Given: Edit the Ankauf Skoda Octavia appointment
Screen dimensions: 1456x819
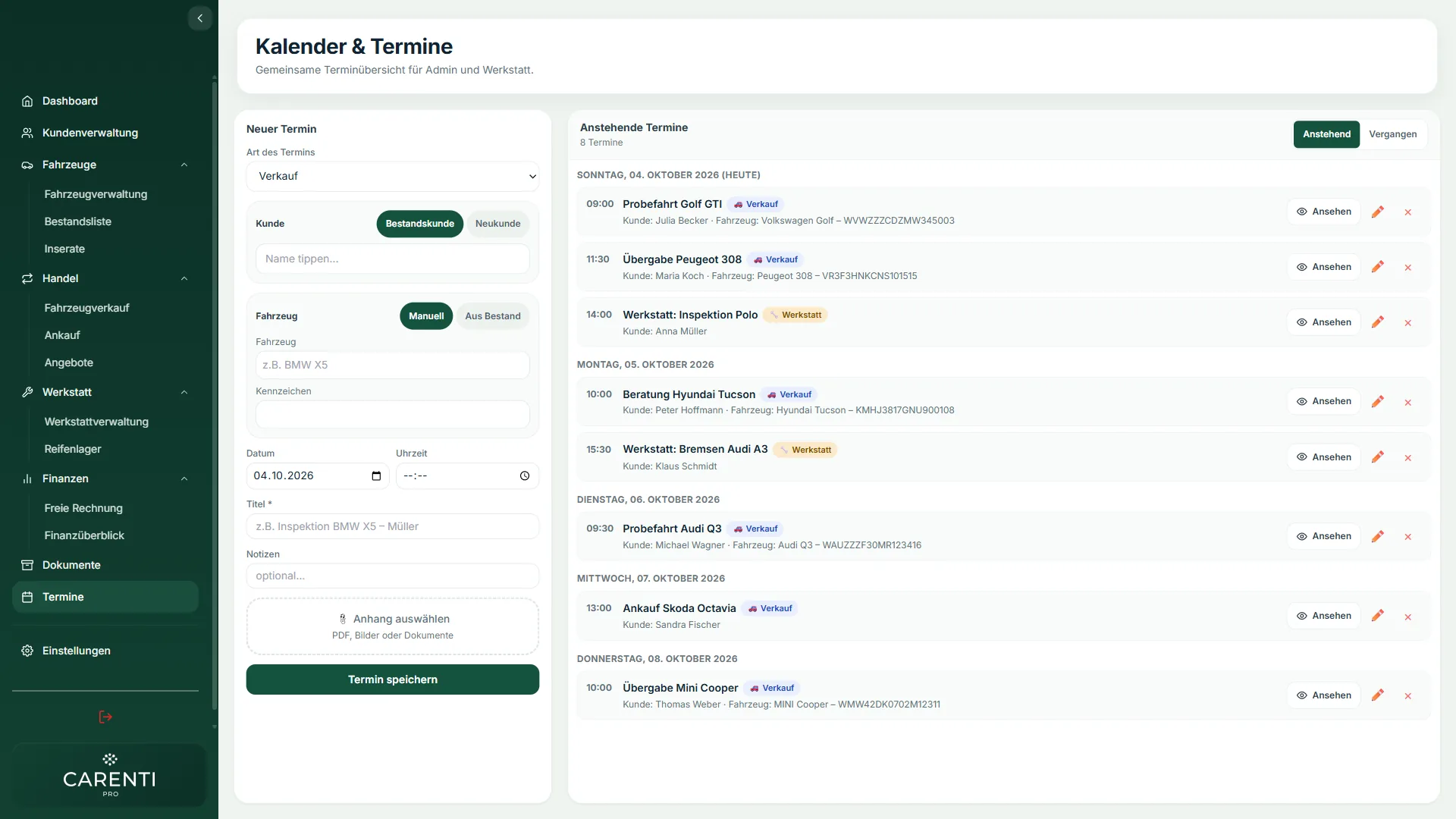Looking at the screenshot, I should (x=1378, y=616).
